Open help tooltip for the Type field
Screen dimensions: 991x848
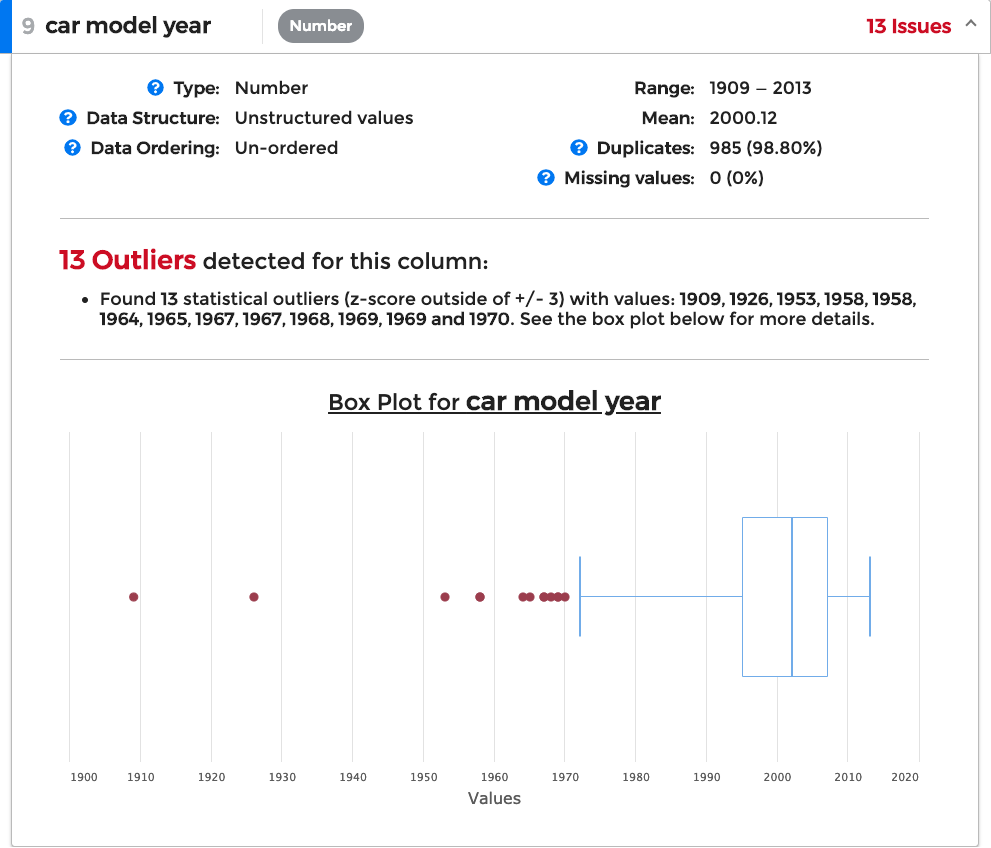tap(156, 88)
